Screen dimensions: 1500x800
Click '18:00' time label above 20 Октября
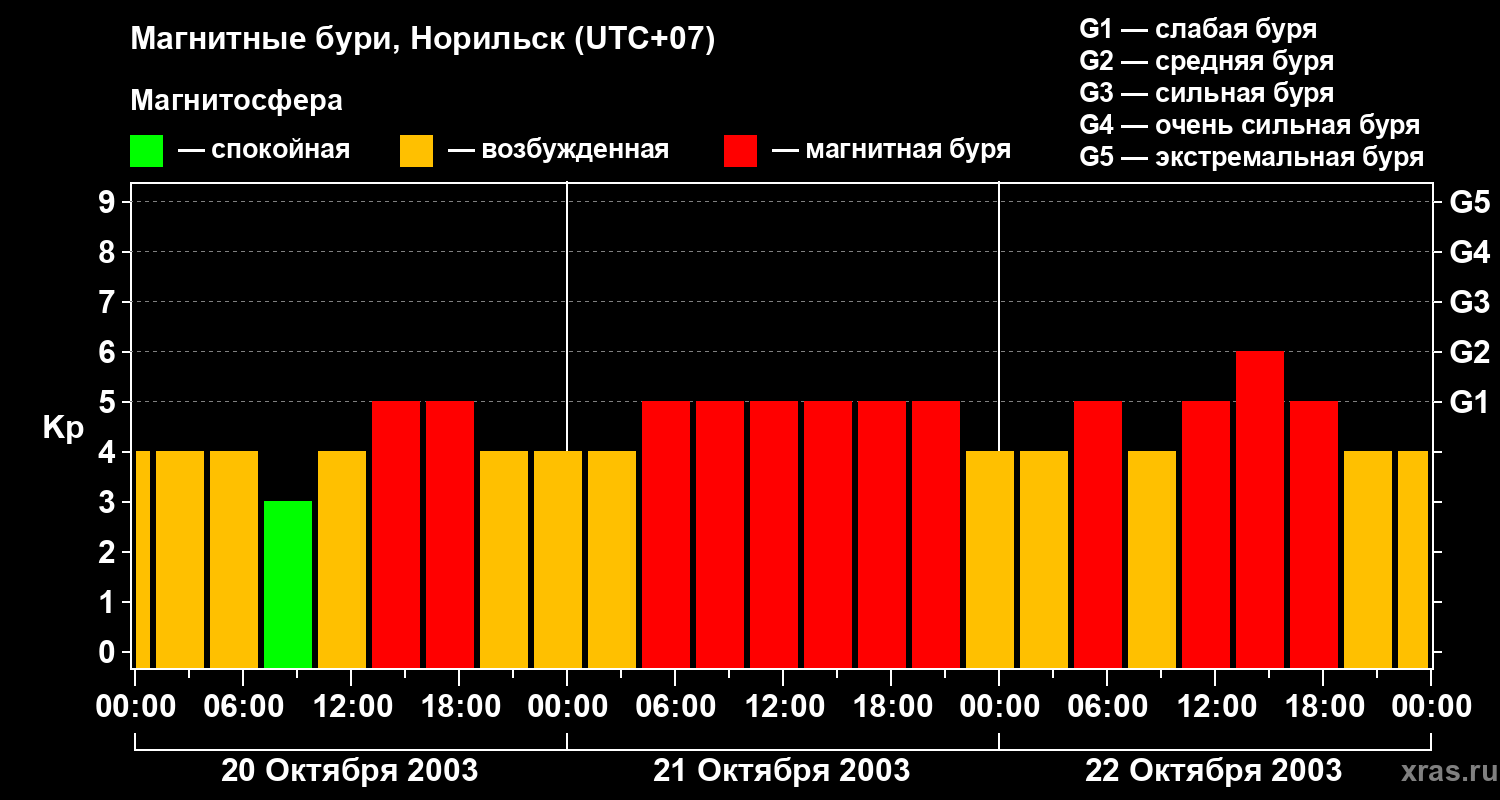click(x=459, y=706)
